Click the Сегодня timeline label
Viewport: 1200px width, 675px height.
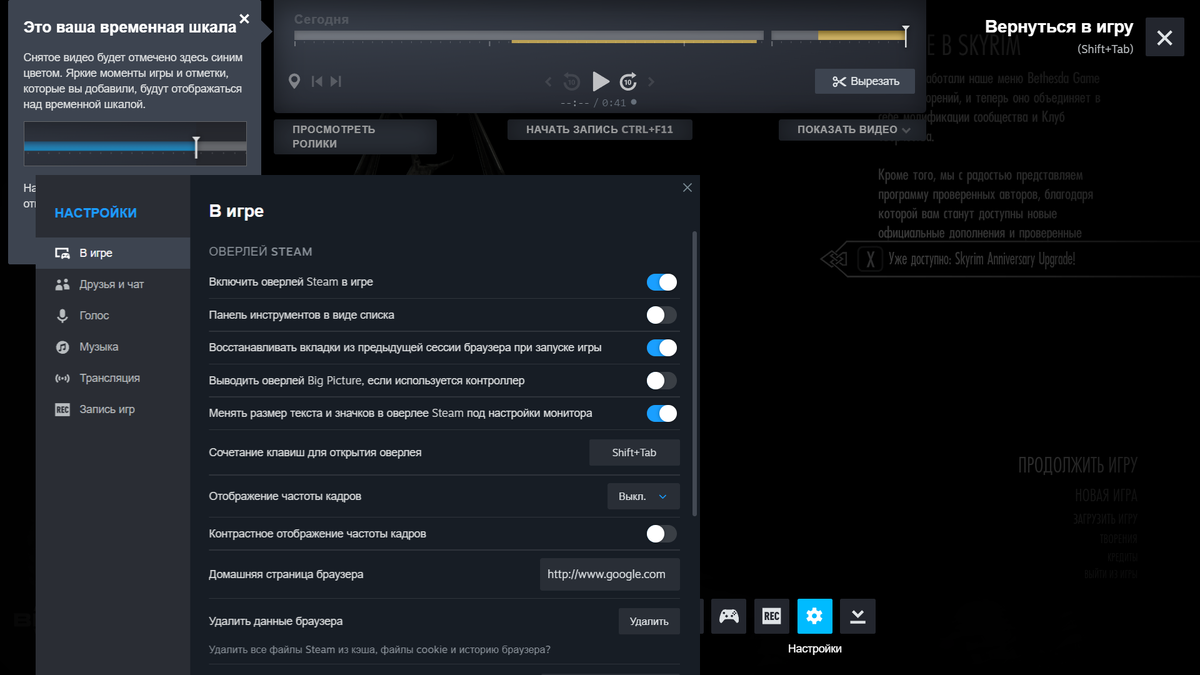pyautogui.click(x=321, y=20)
